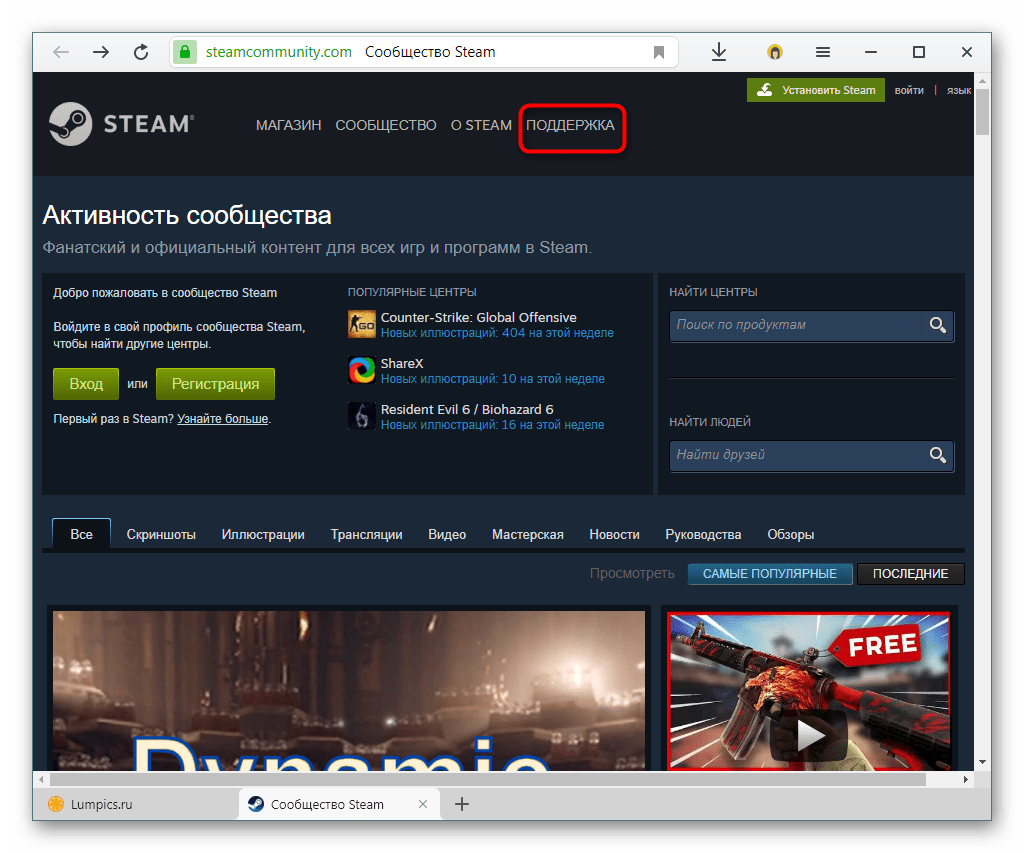The image size is (1024, 853).
Task: Open ПОДДЕРЖКА in Steam navigation
Action: click(x=571, y=125)
